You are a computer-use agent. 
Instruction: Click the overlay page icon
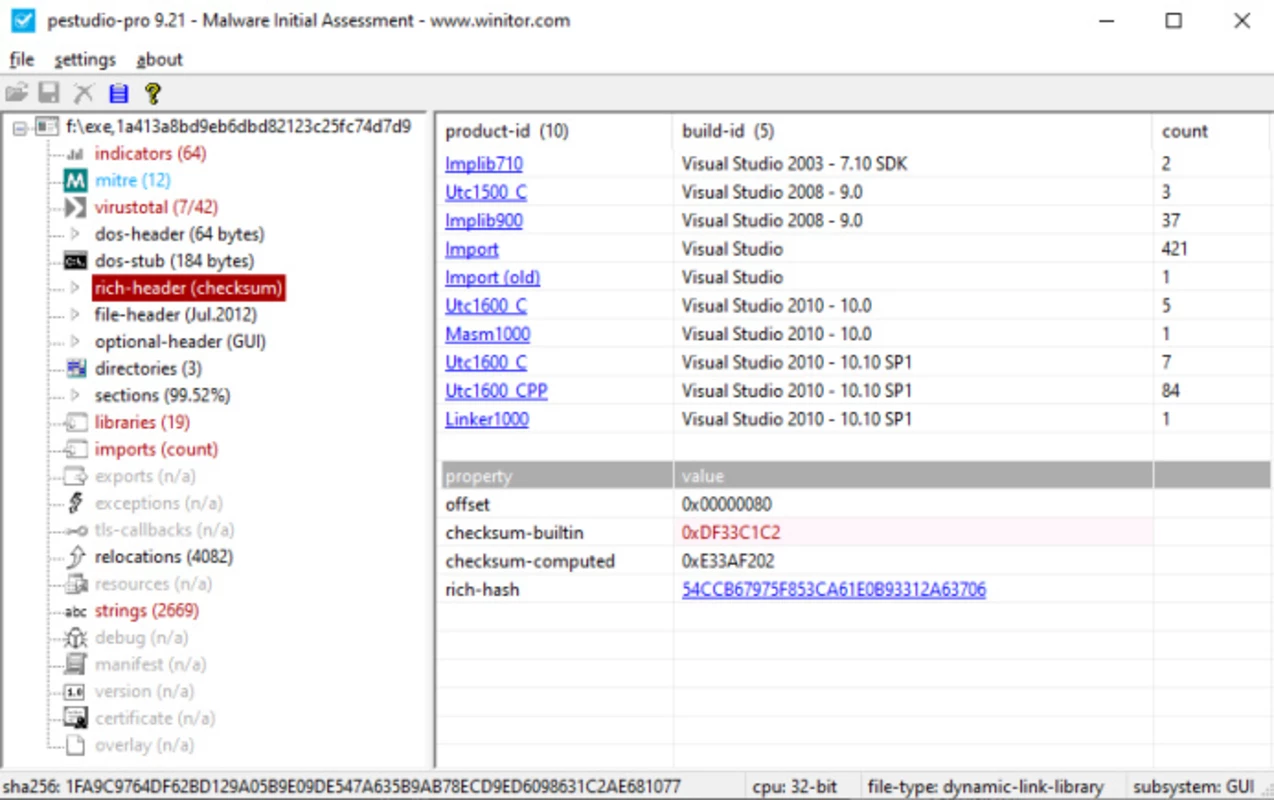point(75,745)
